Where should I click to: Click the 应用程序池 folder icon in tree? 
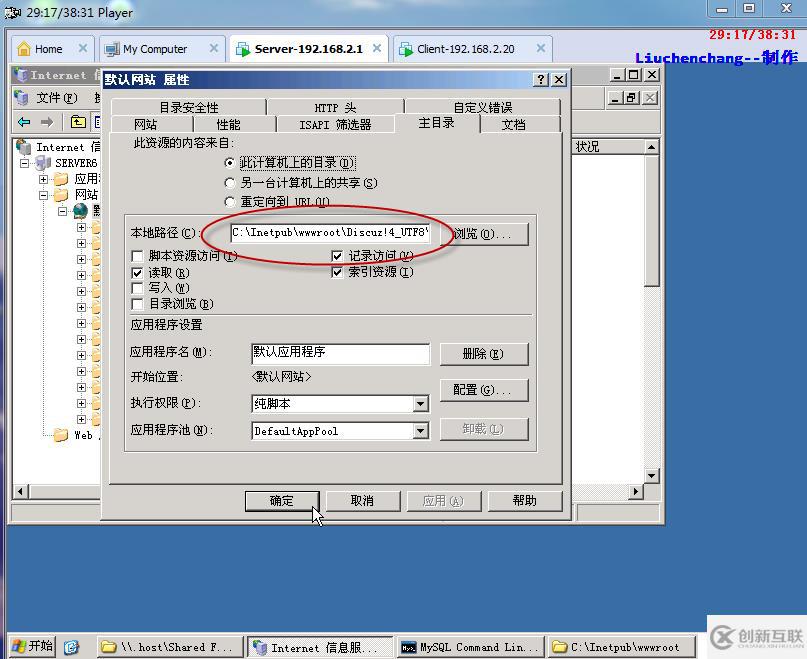61,179
